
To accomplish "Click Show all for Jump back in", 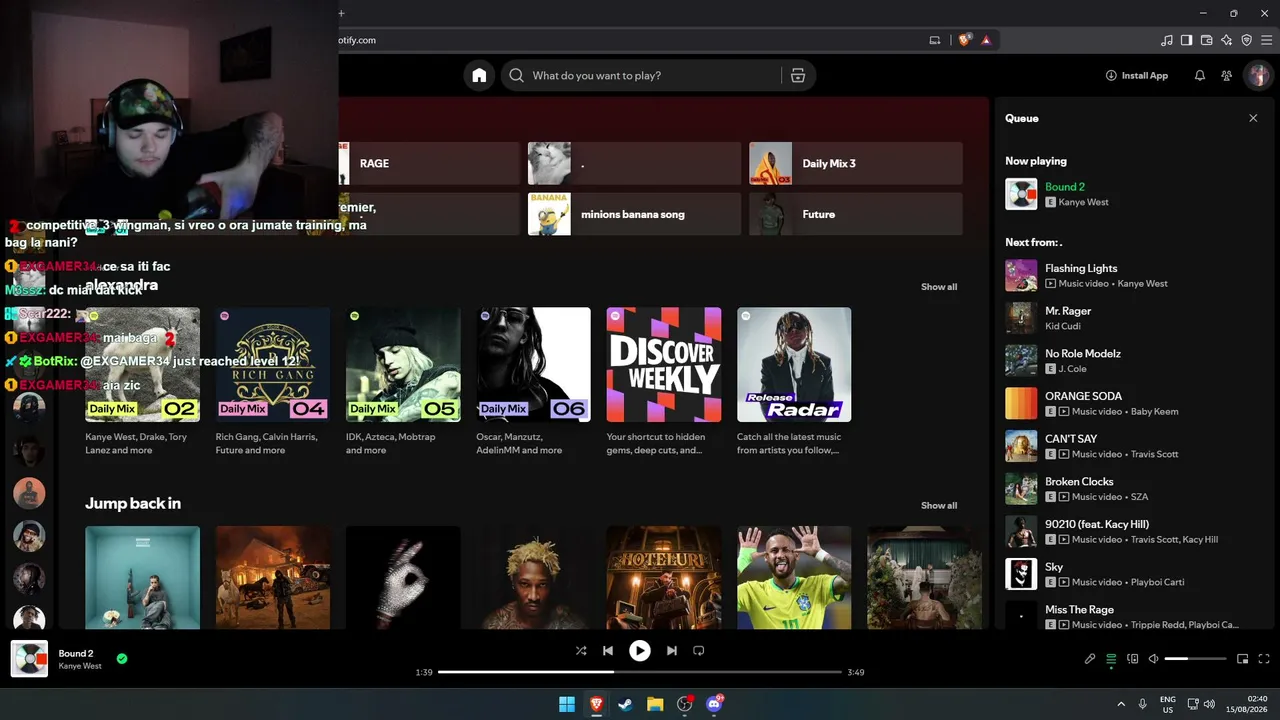I will [x=939, y=505].
